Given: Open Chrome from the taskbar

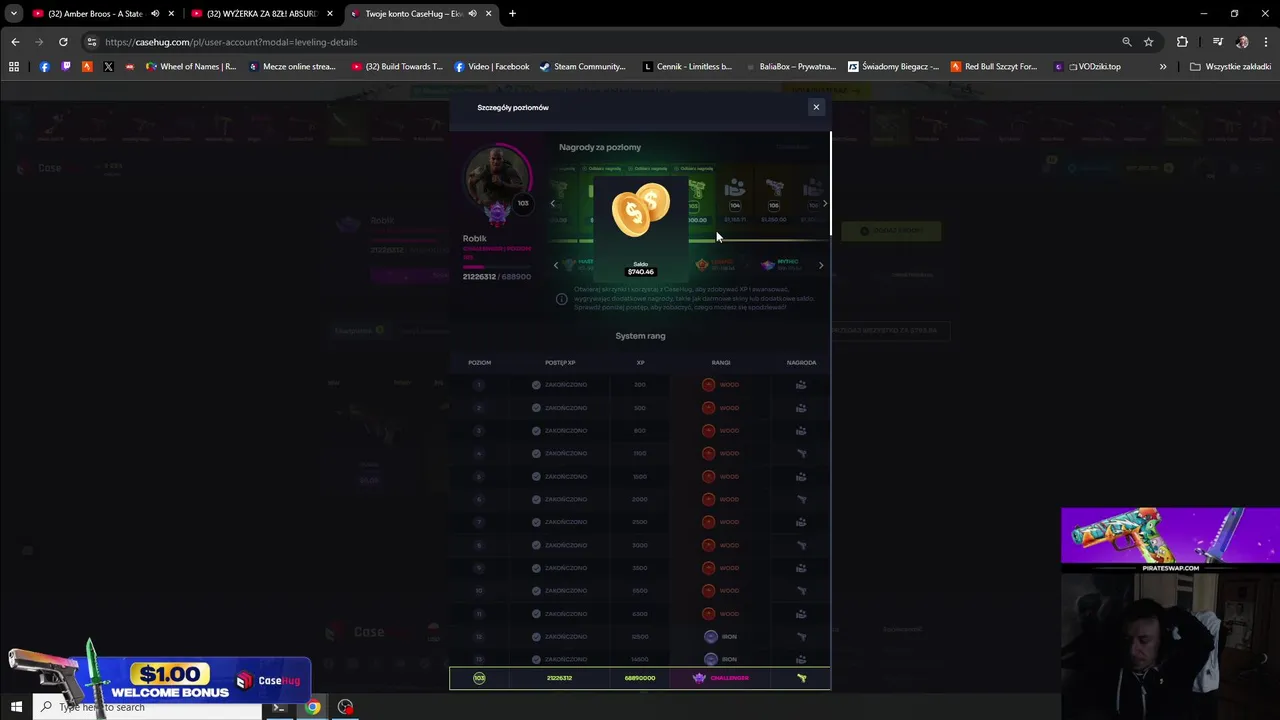Looking at the screenshot, I should pyautogui.click(x=313, y=707).
